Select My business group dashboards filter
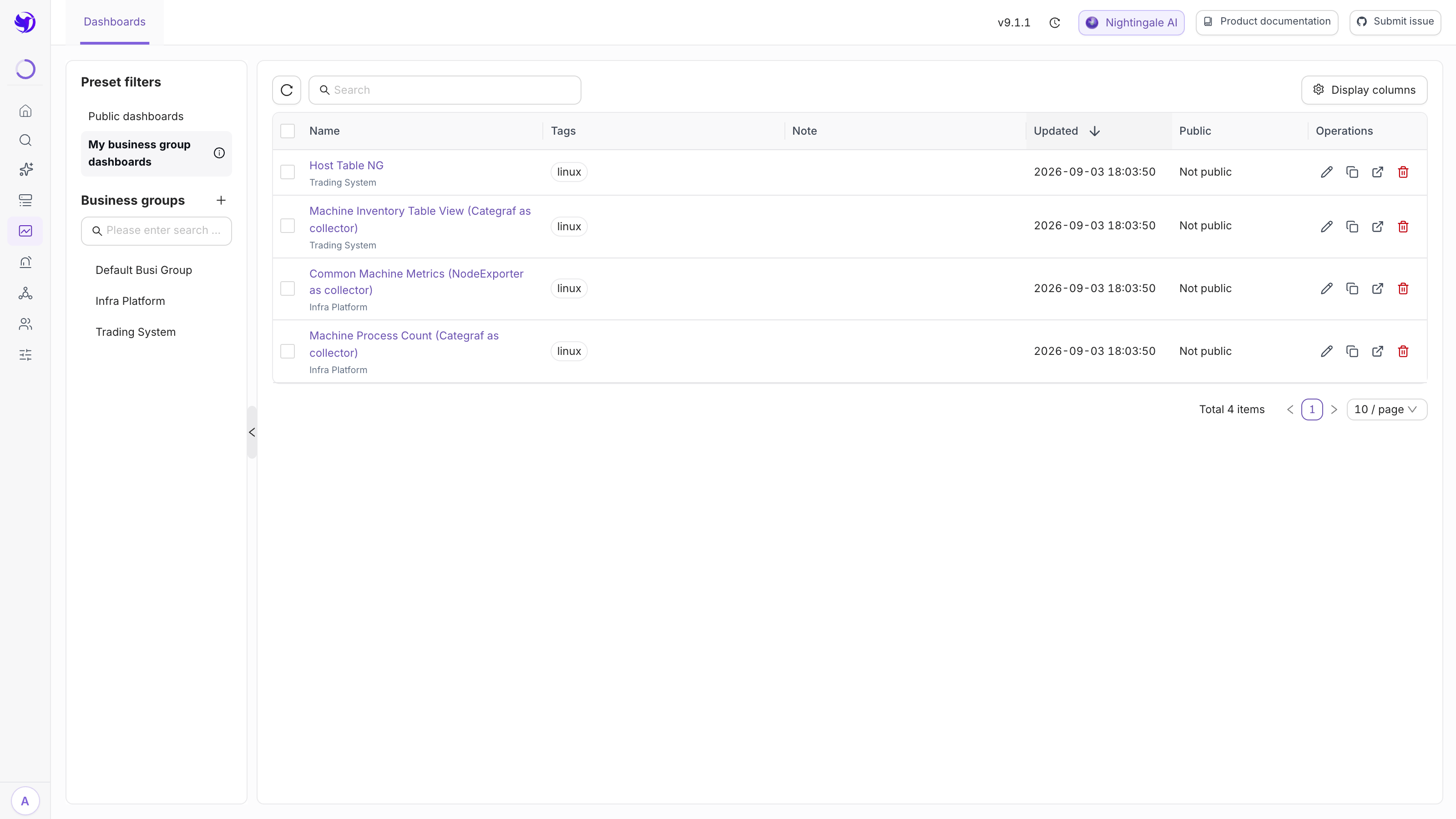The width and height of the screenshot is (1456, 819). (156, 153)
